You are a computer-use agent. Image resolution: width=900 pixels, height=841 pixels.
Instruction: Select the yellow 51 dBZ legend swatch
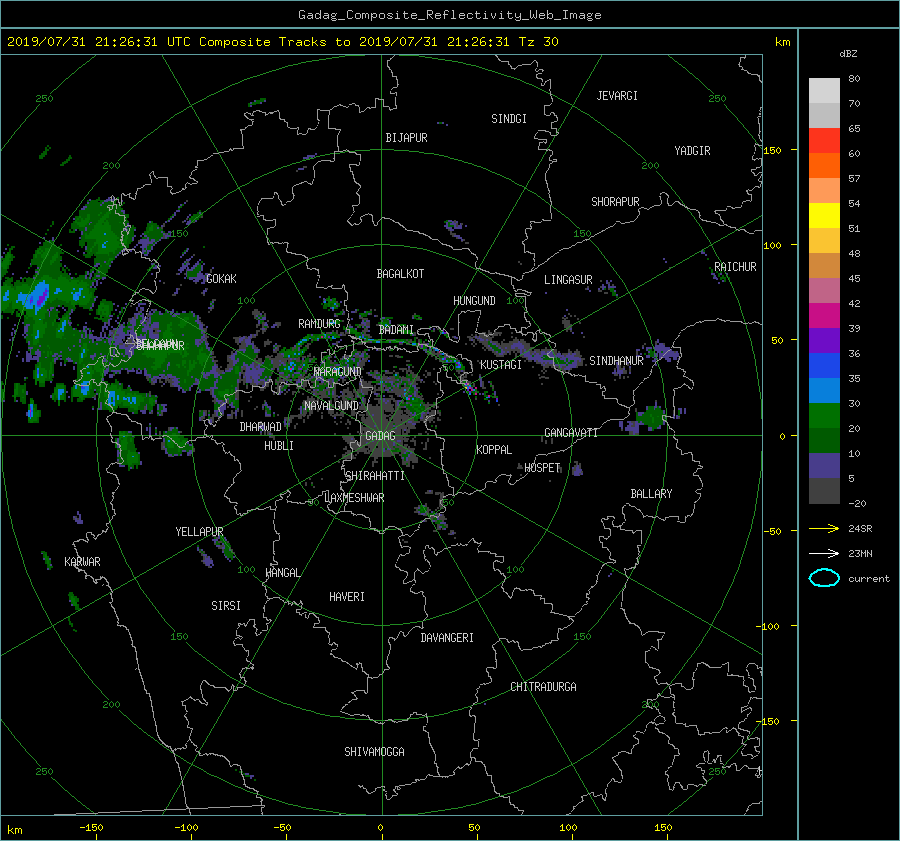[x=824, y=215]
